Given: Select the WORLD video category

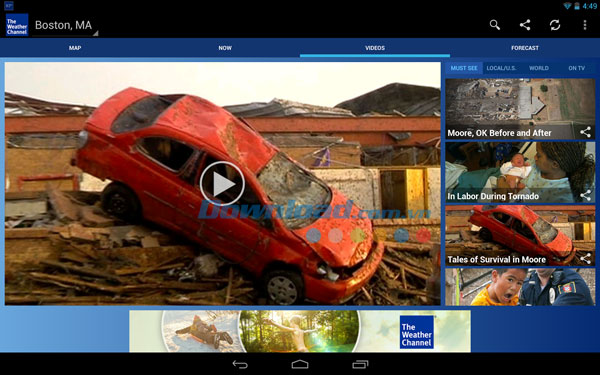Looking at the screenshot, I should (x=539, y=68).
